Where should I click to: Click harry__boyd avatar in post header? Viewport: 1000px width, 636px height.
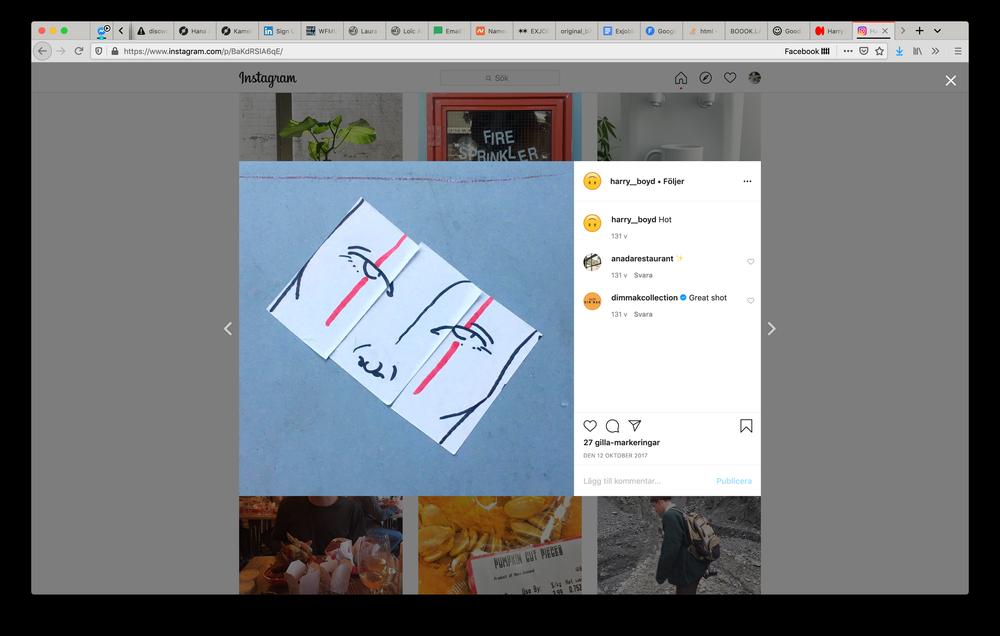point(592,181)
